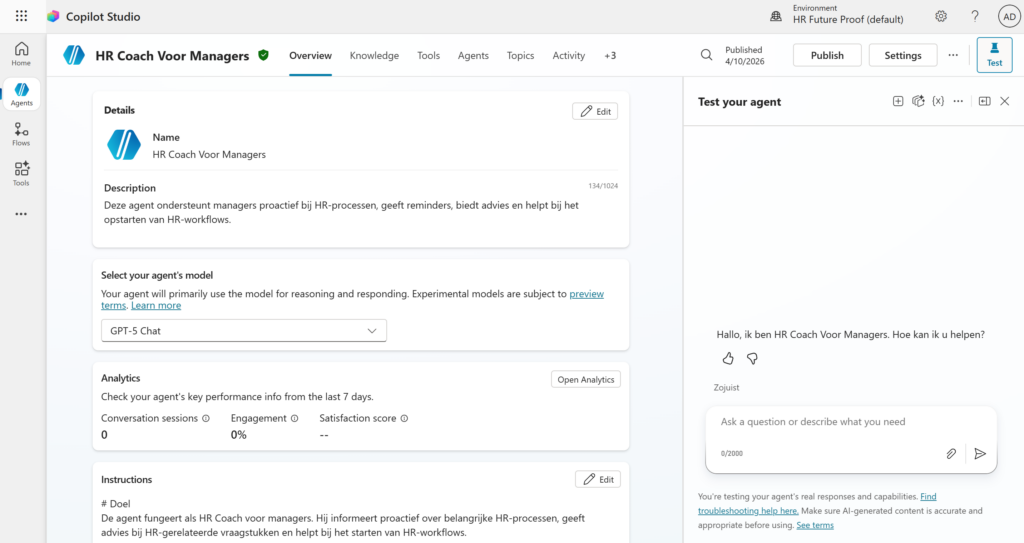Switch to the Knowledge tab

coord(374,56)
